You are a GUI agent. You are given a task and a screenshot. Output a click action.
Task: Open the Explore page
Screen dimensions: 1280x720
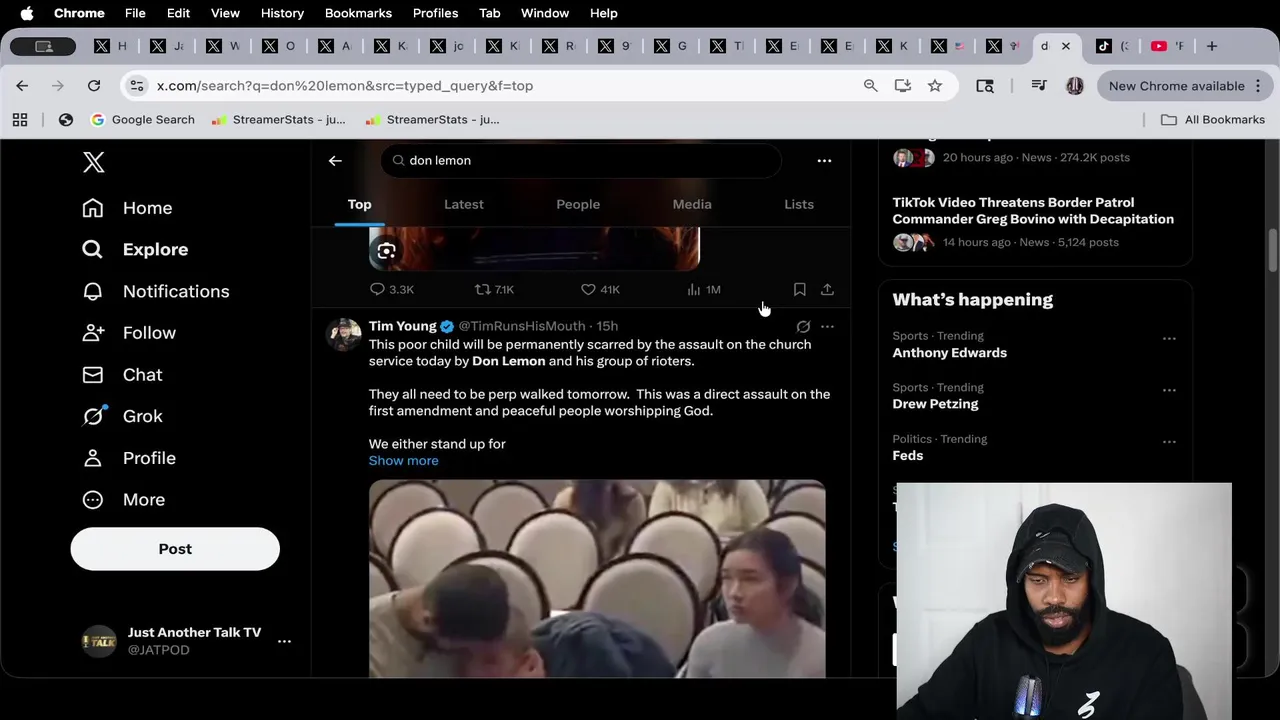click(x=135, y=249)
